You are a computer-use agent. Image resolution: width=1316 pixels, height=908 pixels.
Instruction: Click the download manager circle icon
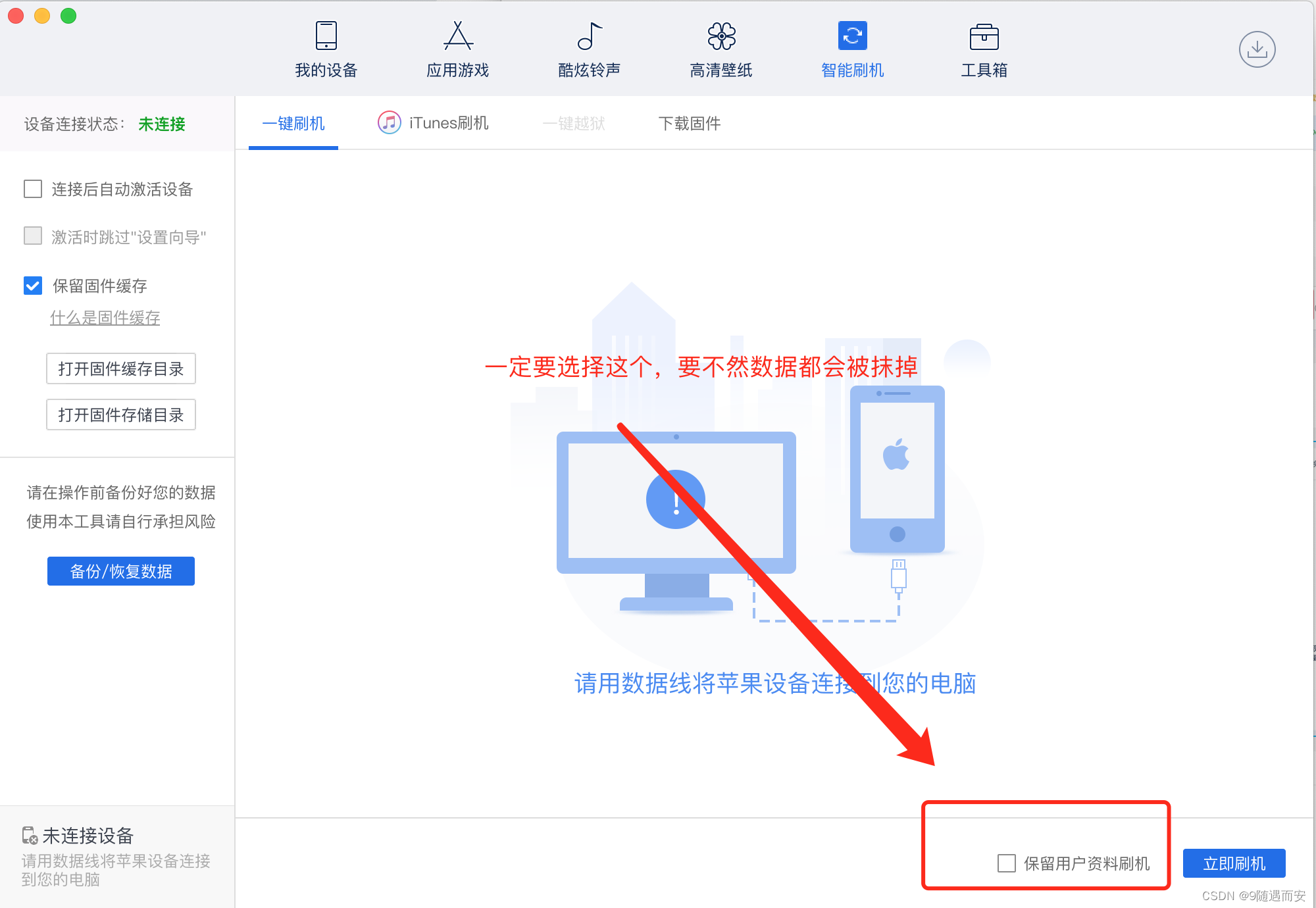1257,49
